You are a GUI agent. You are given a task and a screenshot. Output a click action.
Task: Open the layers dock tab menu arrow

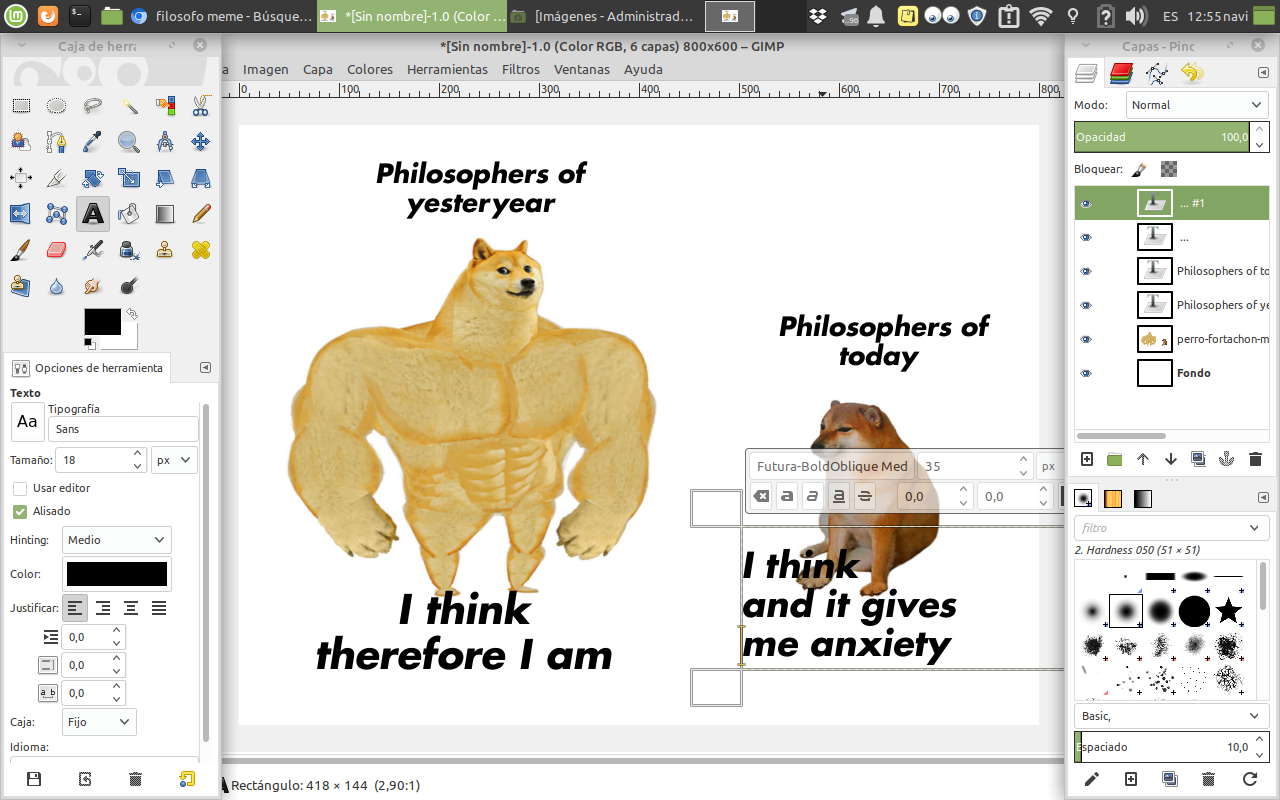(x=1261, y=73)
